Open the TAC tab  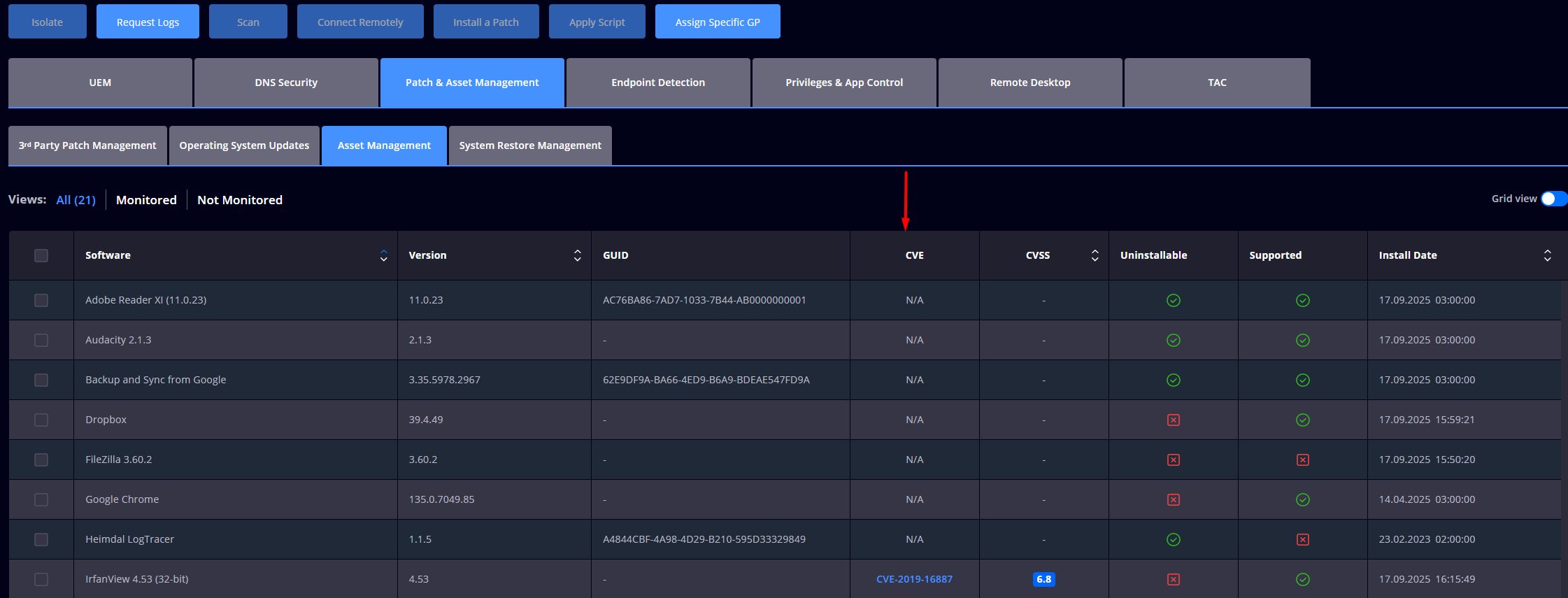(1217, 83)
